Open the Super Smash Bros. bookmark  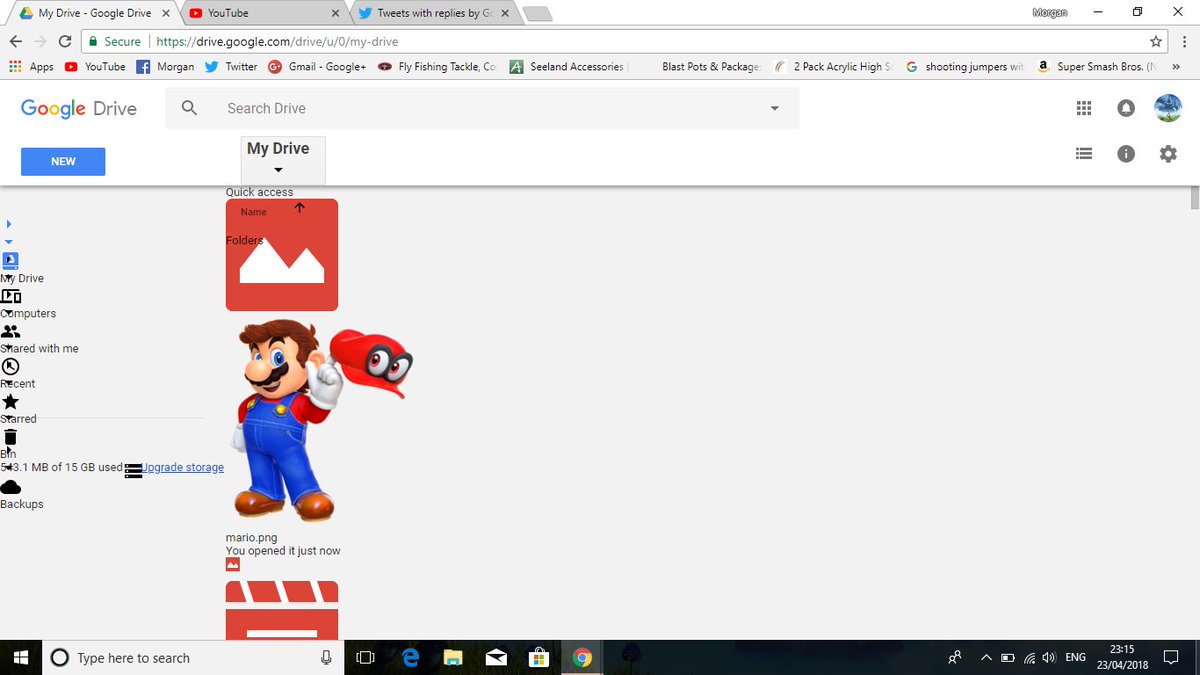[x=1097, y=67]
